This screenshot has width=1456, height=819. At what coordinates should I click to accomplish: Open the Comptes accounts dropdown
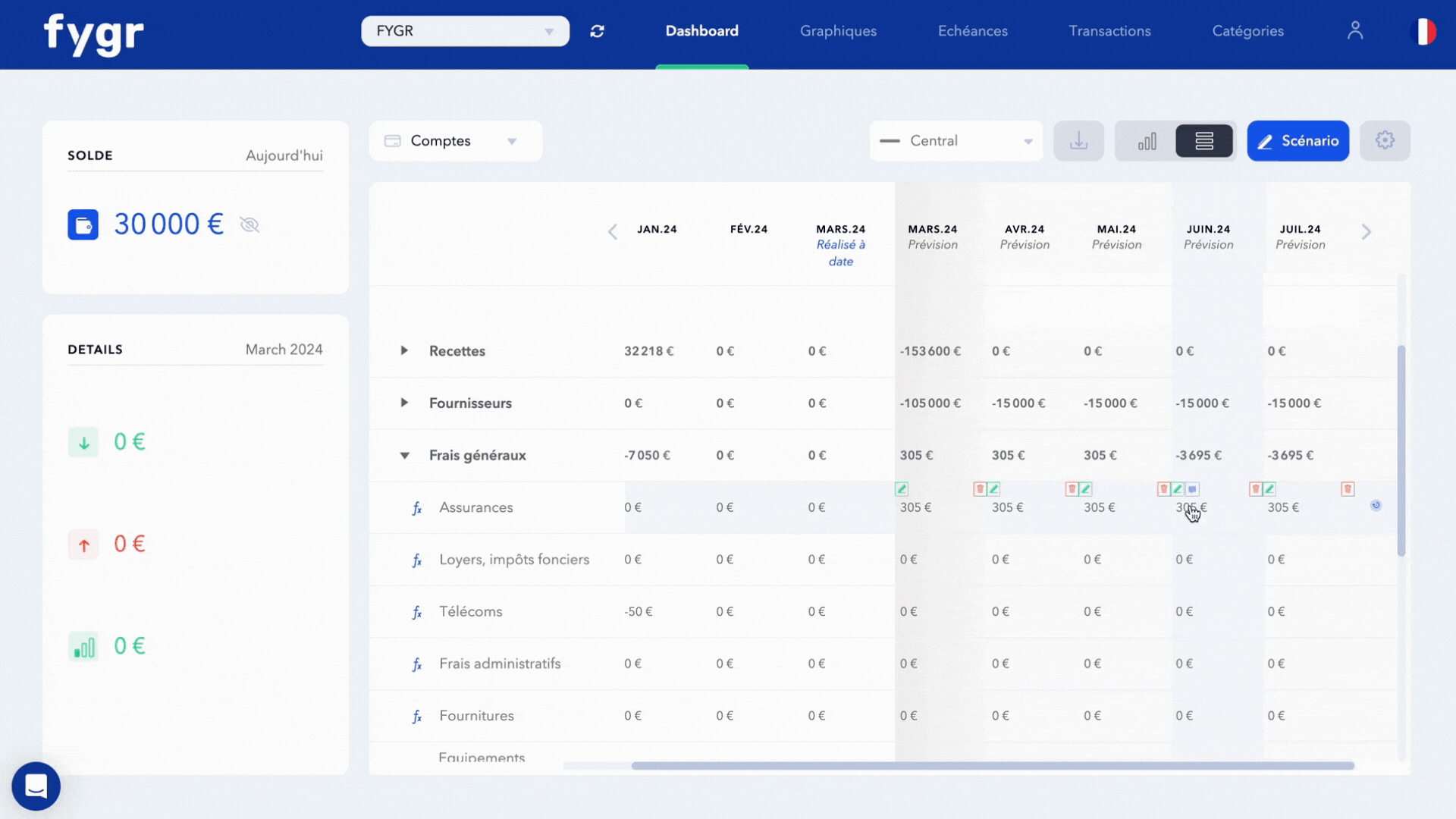pyautogui.click(x=455, y=141)
